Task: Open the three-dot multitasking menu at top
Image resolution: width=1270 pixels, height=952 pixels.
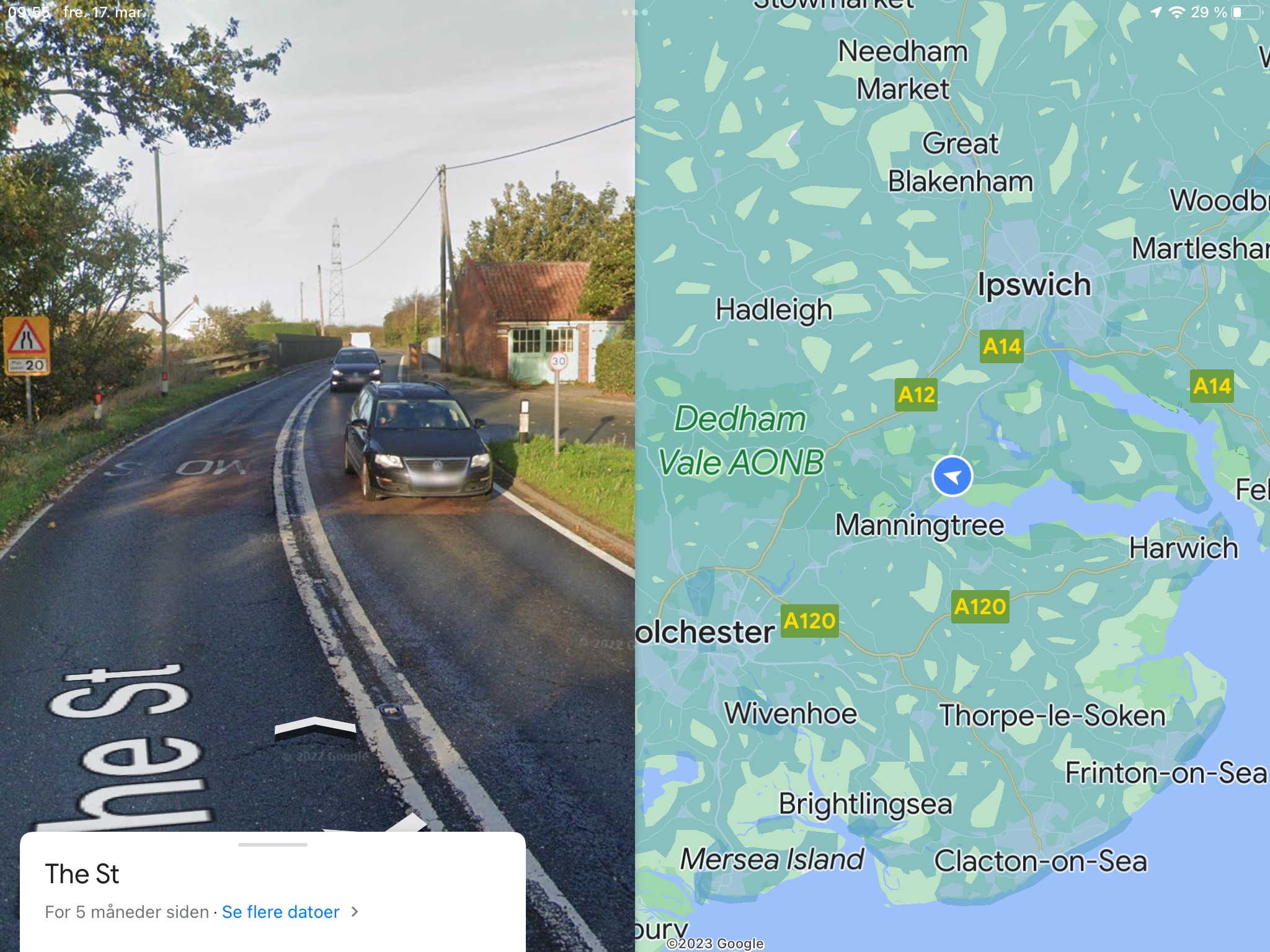Action: tap(635, 12)
